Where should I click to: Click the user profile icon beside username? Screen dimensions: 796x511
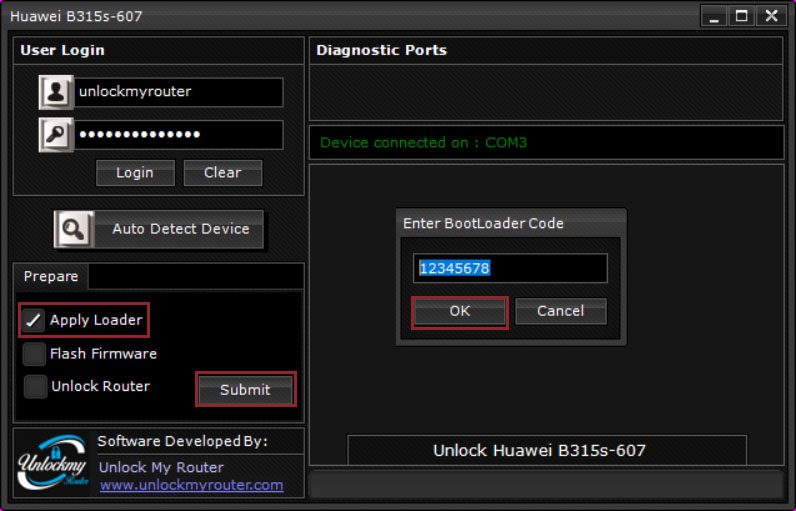[x=56, y=92]
